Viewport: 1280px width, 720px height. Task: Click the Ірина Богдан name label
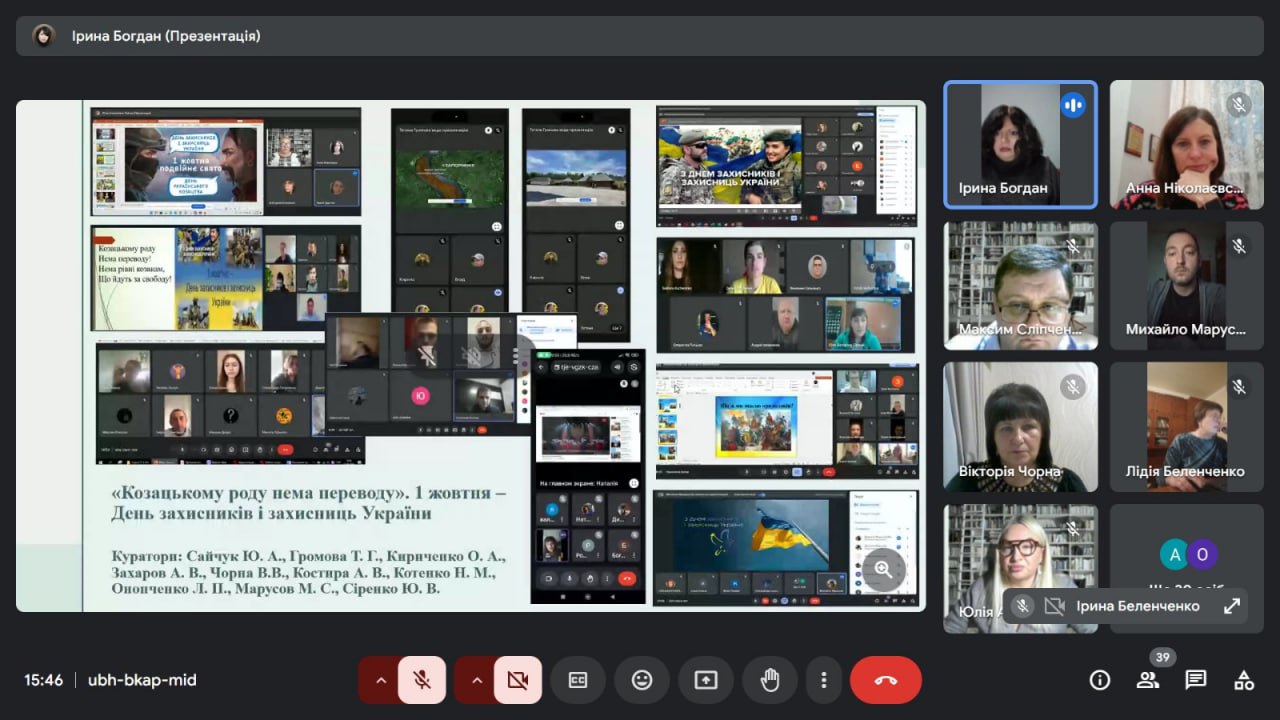tap(1003, 188)
